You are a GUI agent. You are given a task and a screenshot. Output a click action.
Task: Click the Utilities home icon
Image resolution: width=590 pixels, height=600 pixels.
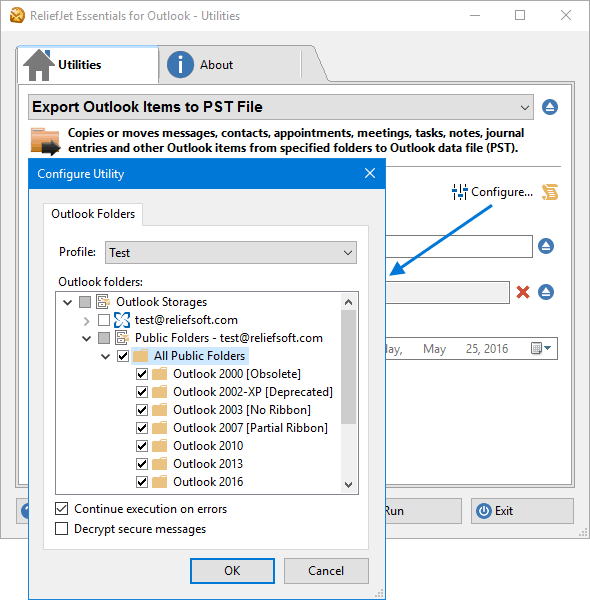(38, 65)
